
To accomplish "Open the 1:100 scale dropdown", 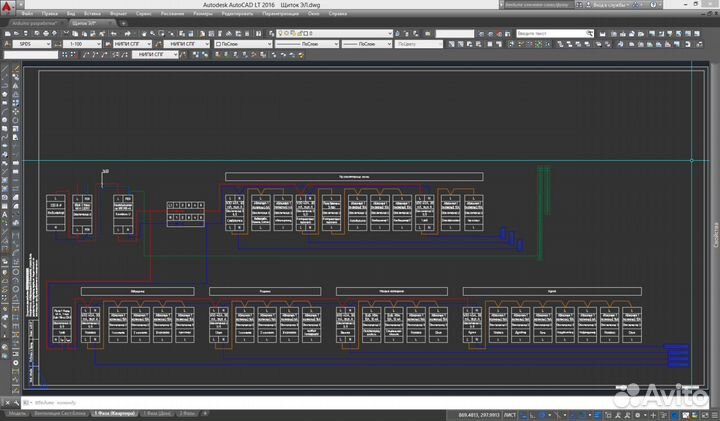I will coord(101,44).
